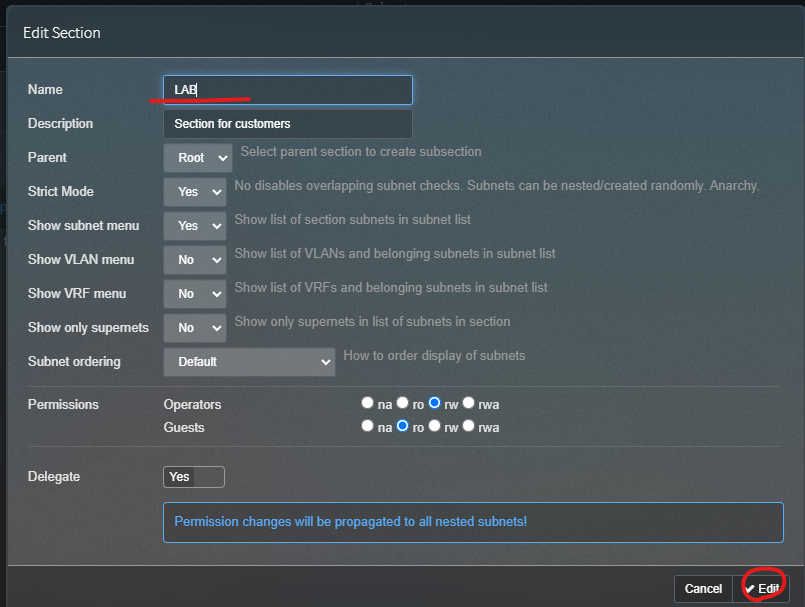This screenshot has height=607, width=805.
Task: Click 'Show only supernets in list' hint text
Action: [x=372, y=321]
